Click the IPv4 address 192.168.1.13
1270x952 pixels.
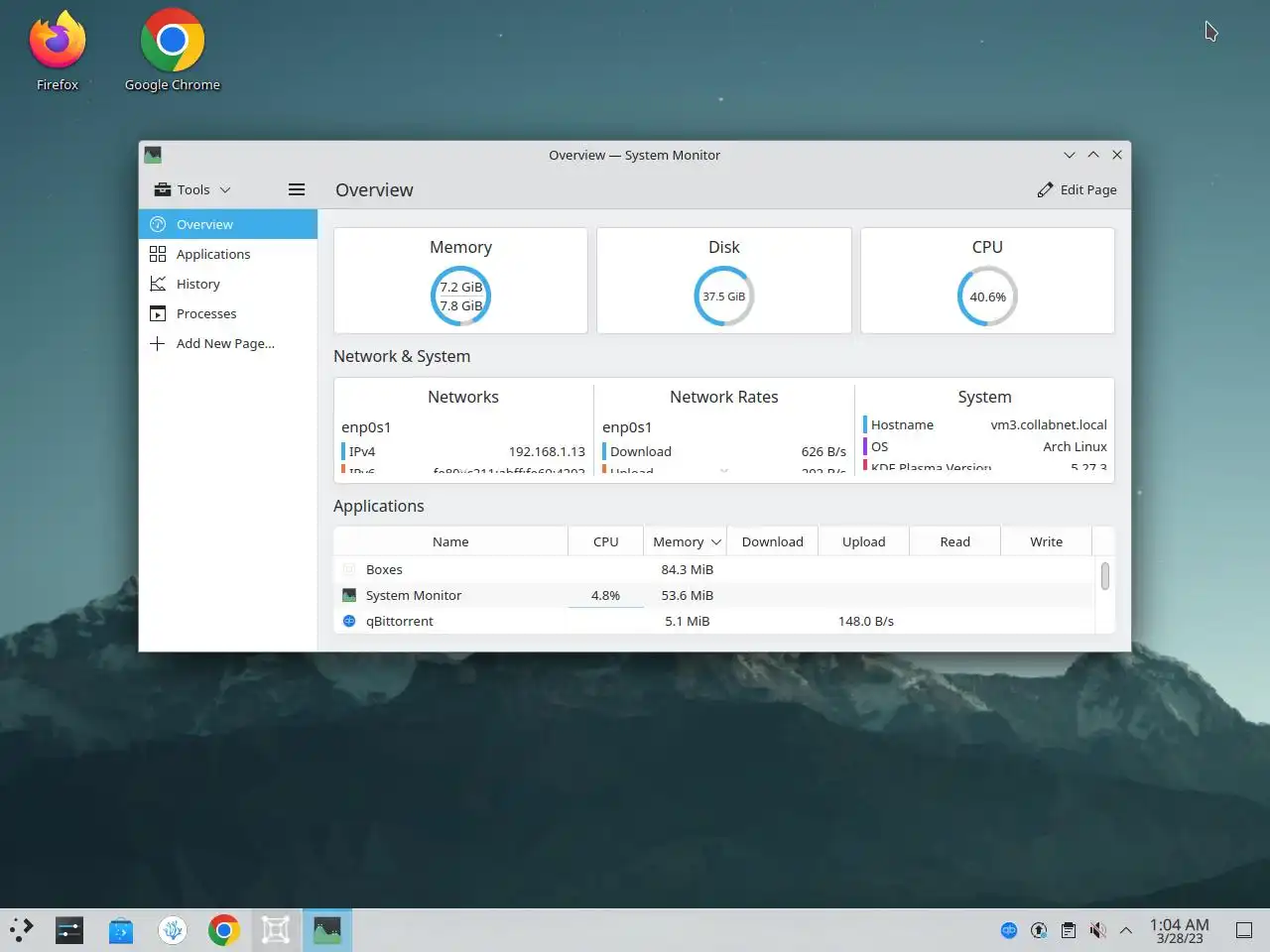click(x=547, y=451)
